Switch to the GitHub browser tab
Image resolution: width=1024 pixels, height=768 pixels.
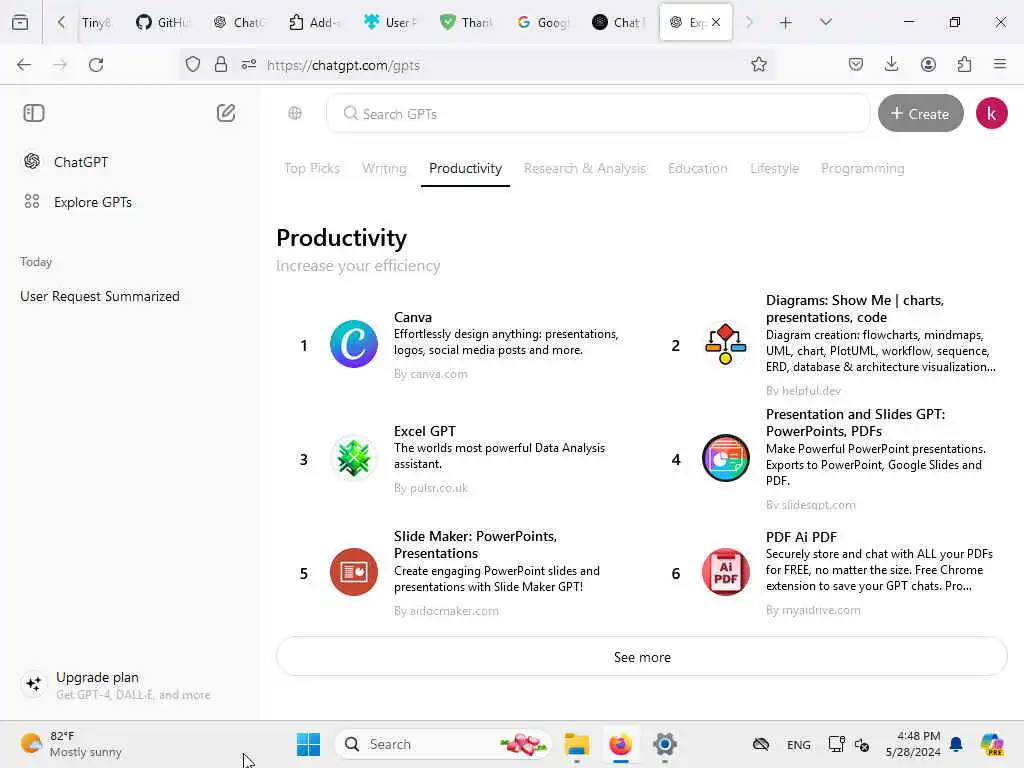pos(163,22)
